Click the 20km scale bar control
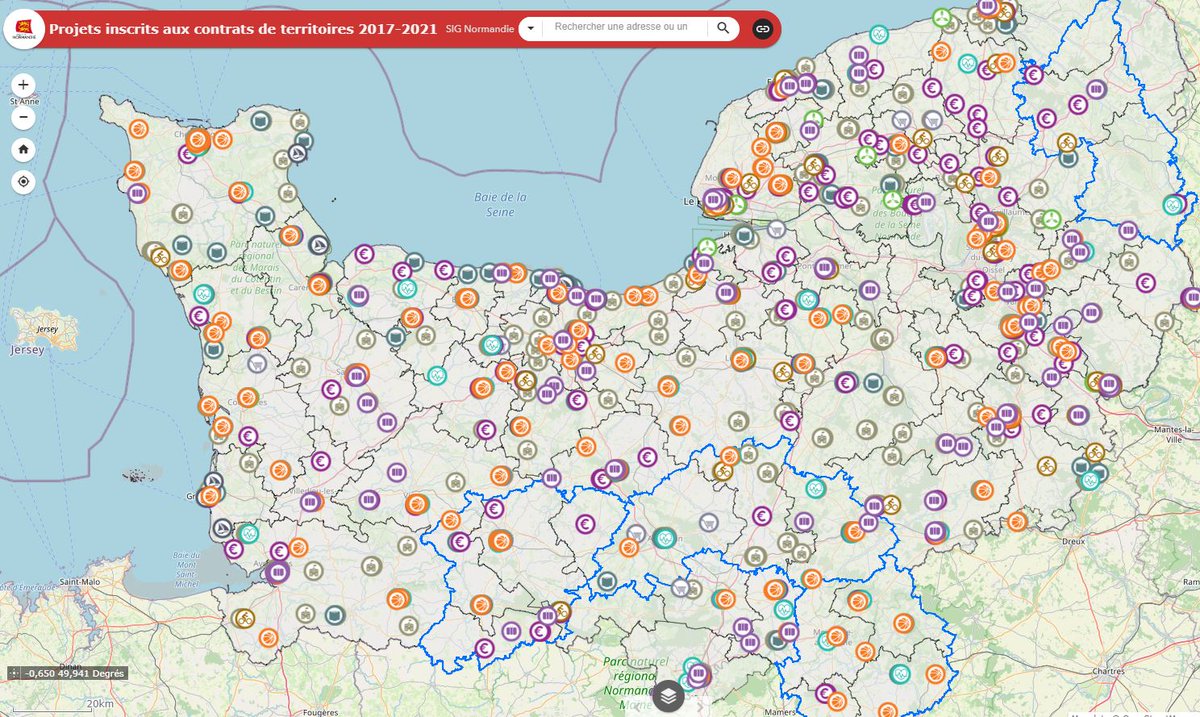This screenshot has height=717, width=1200. pos(100,703)
